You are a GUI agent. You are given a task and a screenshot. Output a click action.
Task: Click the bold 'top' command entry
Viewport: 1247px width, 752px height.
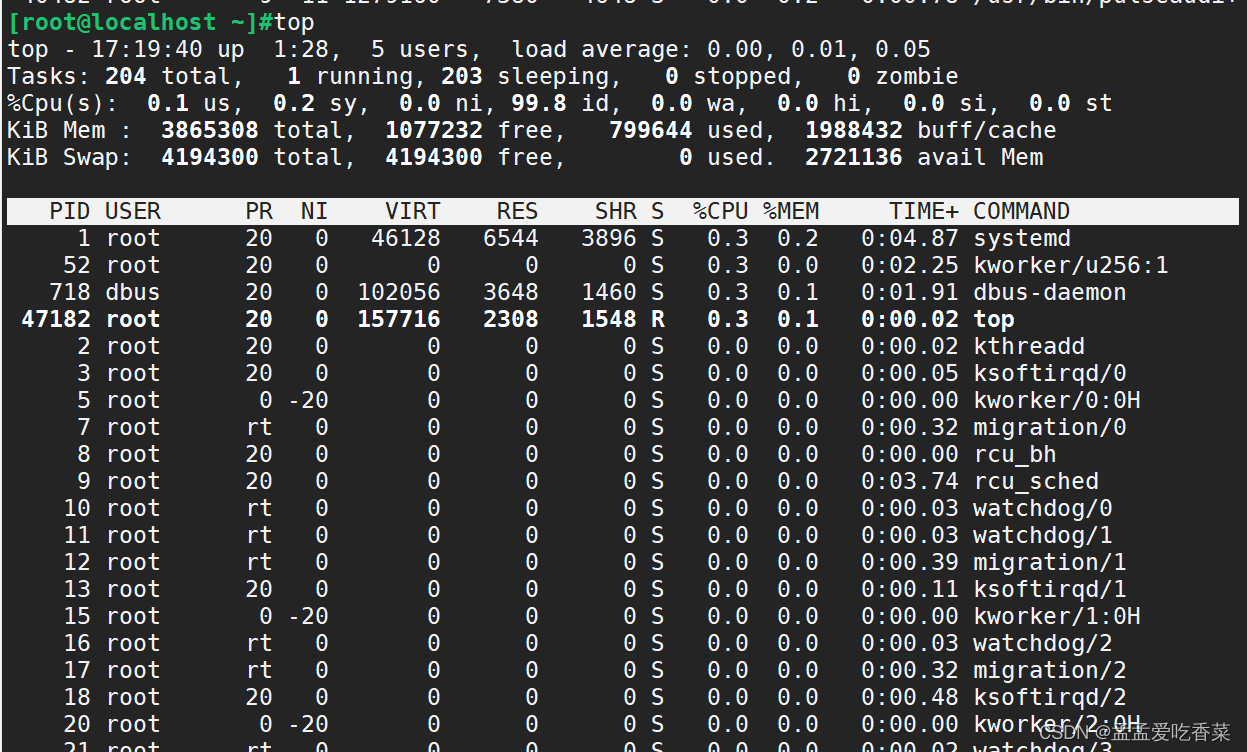[994, 319]
